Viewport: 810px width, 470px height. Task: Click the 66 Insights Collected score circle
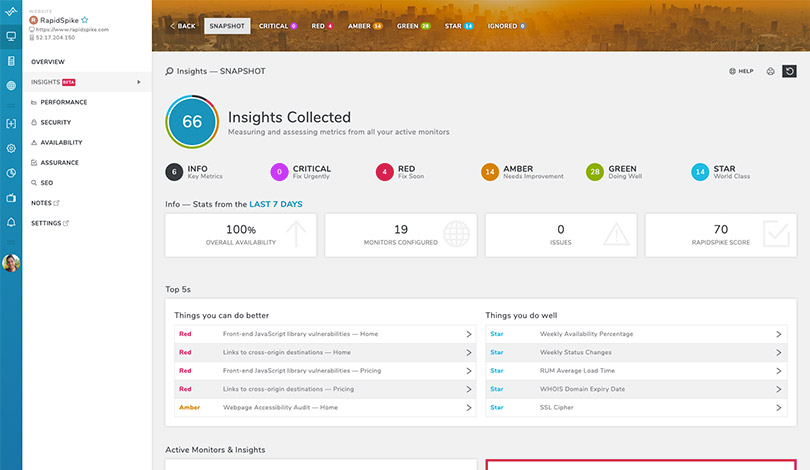pos(192,122)
